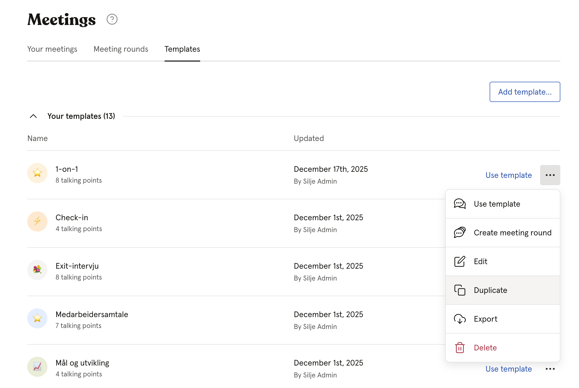Select Duplicate in the context menu
The width and height of the screenshot is (579, 388).
point(503,290)
